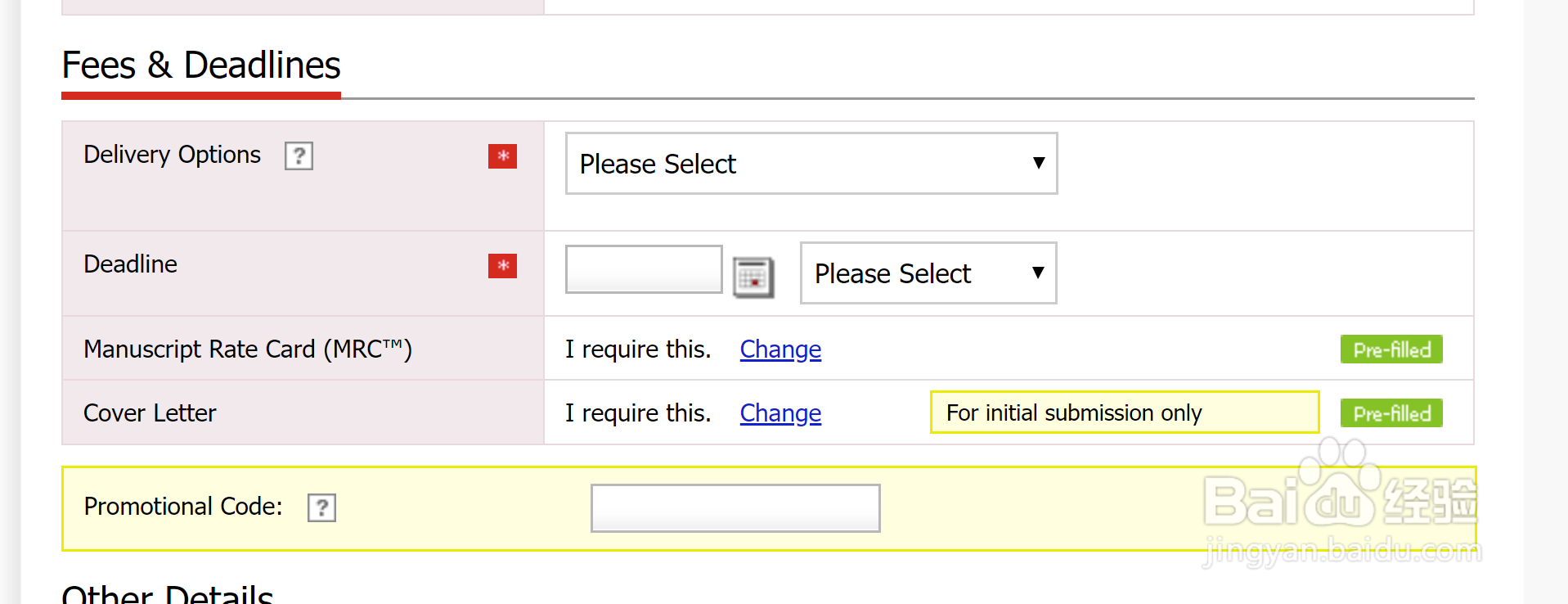
Task: Click the Promotional Code help question mark
Action: click(321, 507)
